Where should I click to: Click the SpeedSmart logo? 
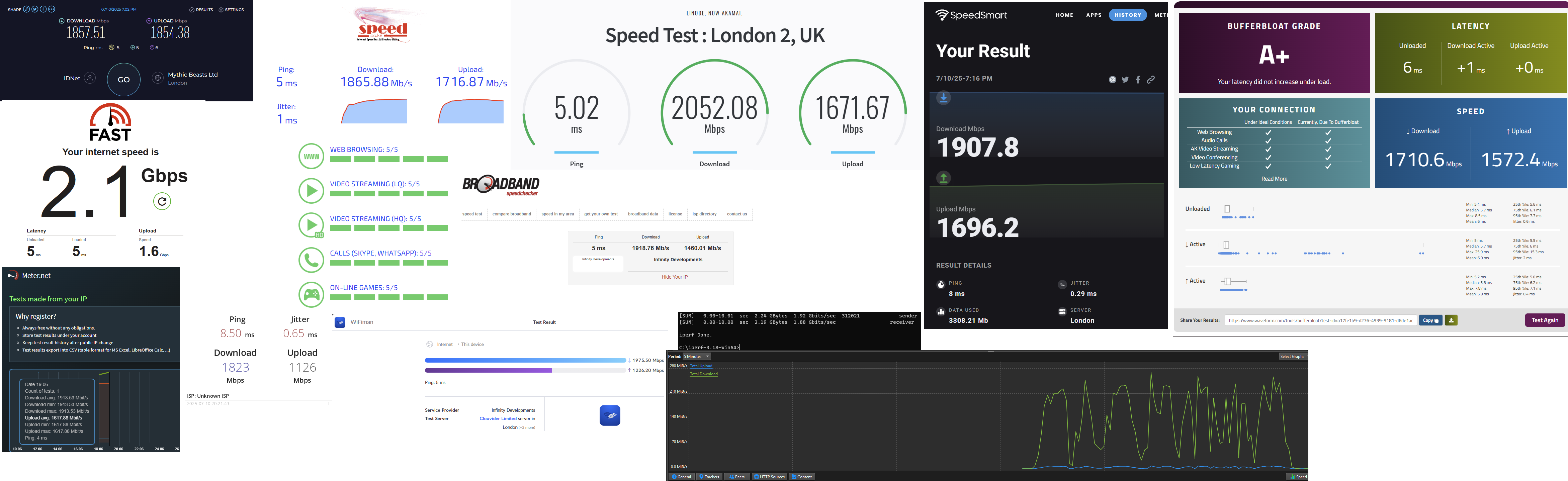(x=971, y=15)
